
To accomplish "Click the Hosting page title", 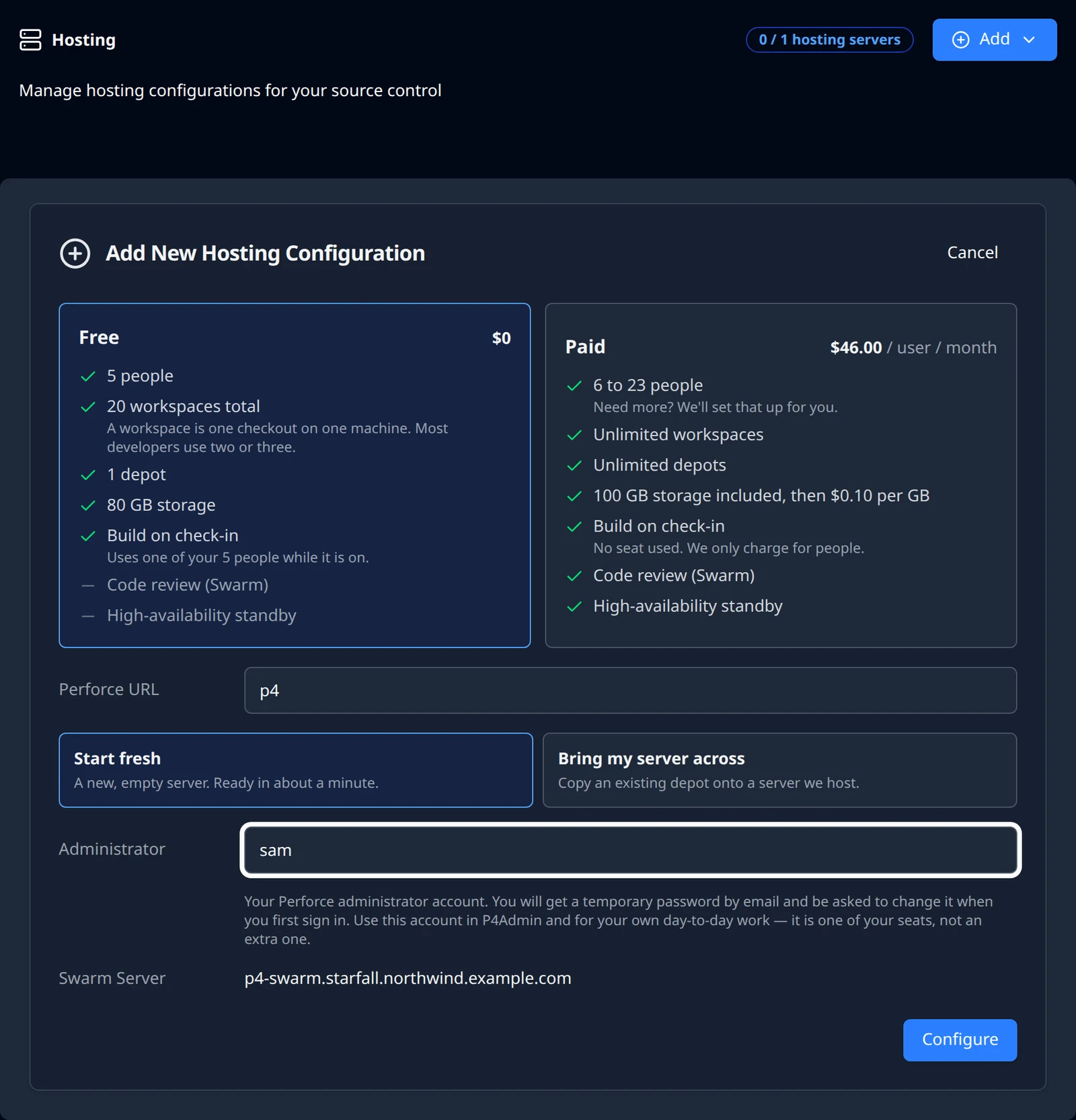I will coord(84,40).
